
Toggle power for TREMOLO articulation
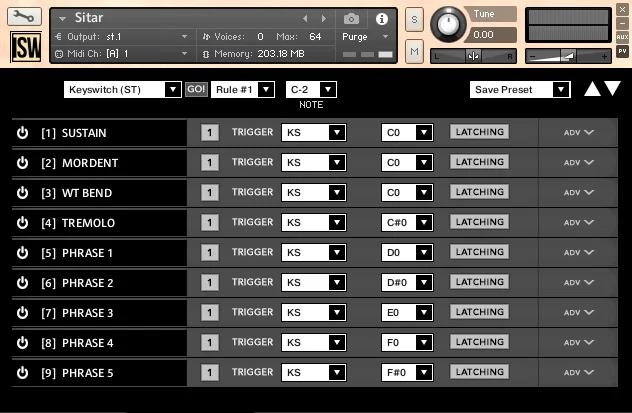tap(23, 222)
